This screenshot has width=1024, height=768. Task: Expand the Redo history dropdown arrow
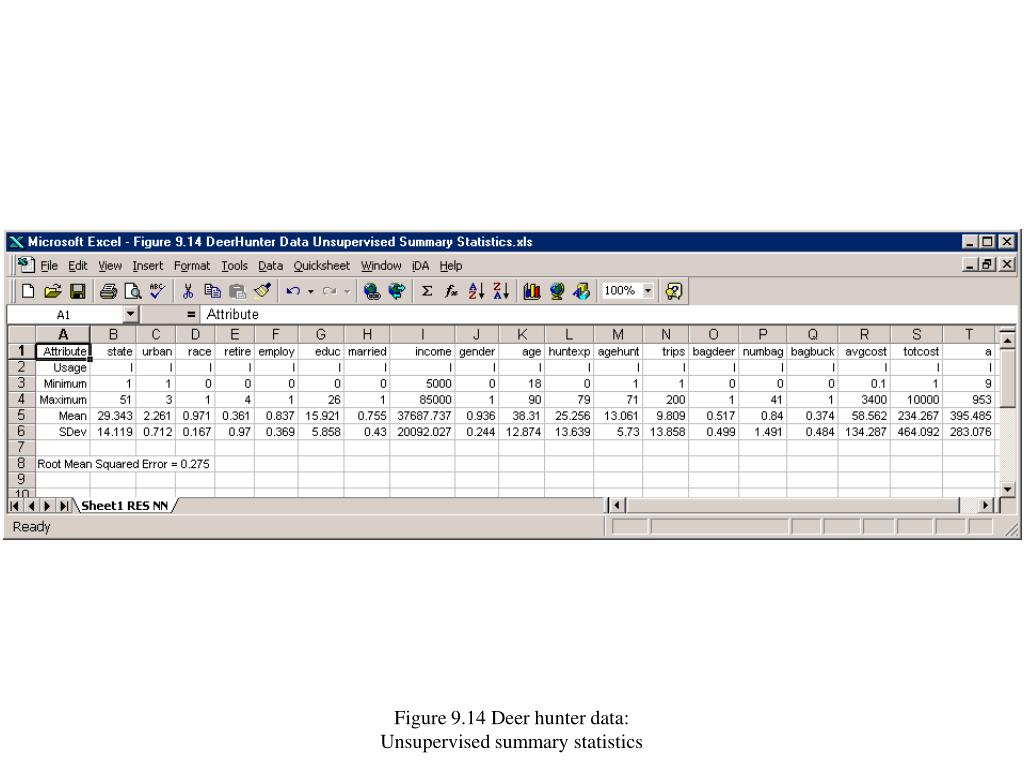pos(347,291)
